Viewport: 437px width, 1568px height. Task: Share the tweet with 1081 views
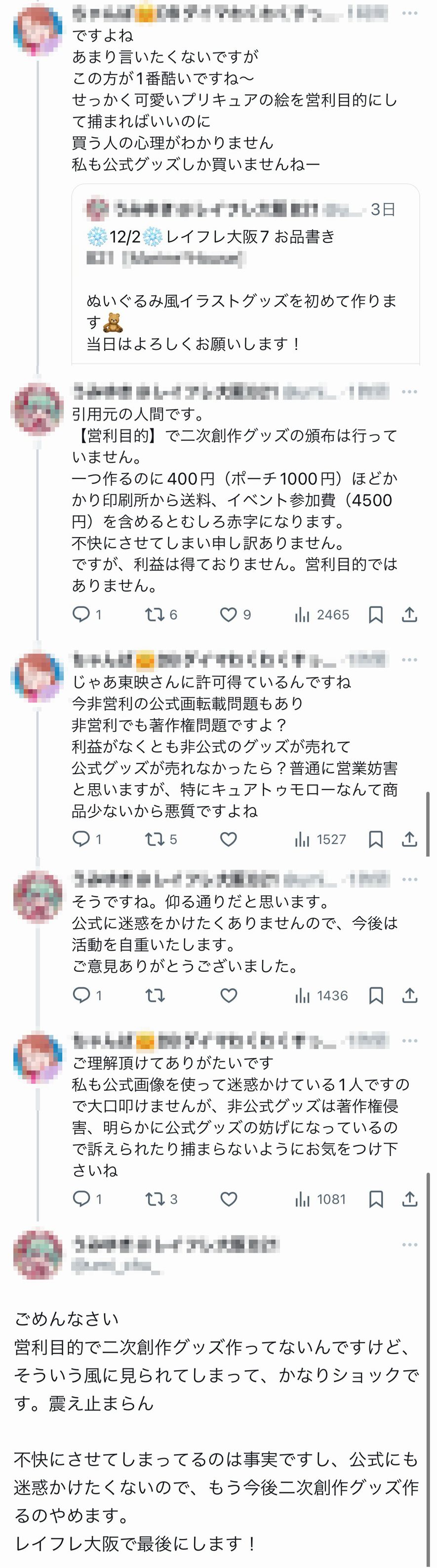pyautogui.click(x=410, y=1199)
